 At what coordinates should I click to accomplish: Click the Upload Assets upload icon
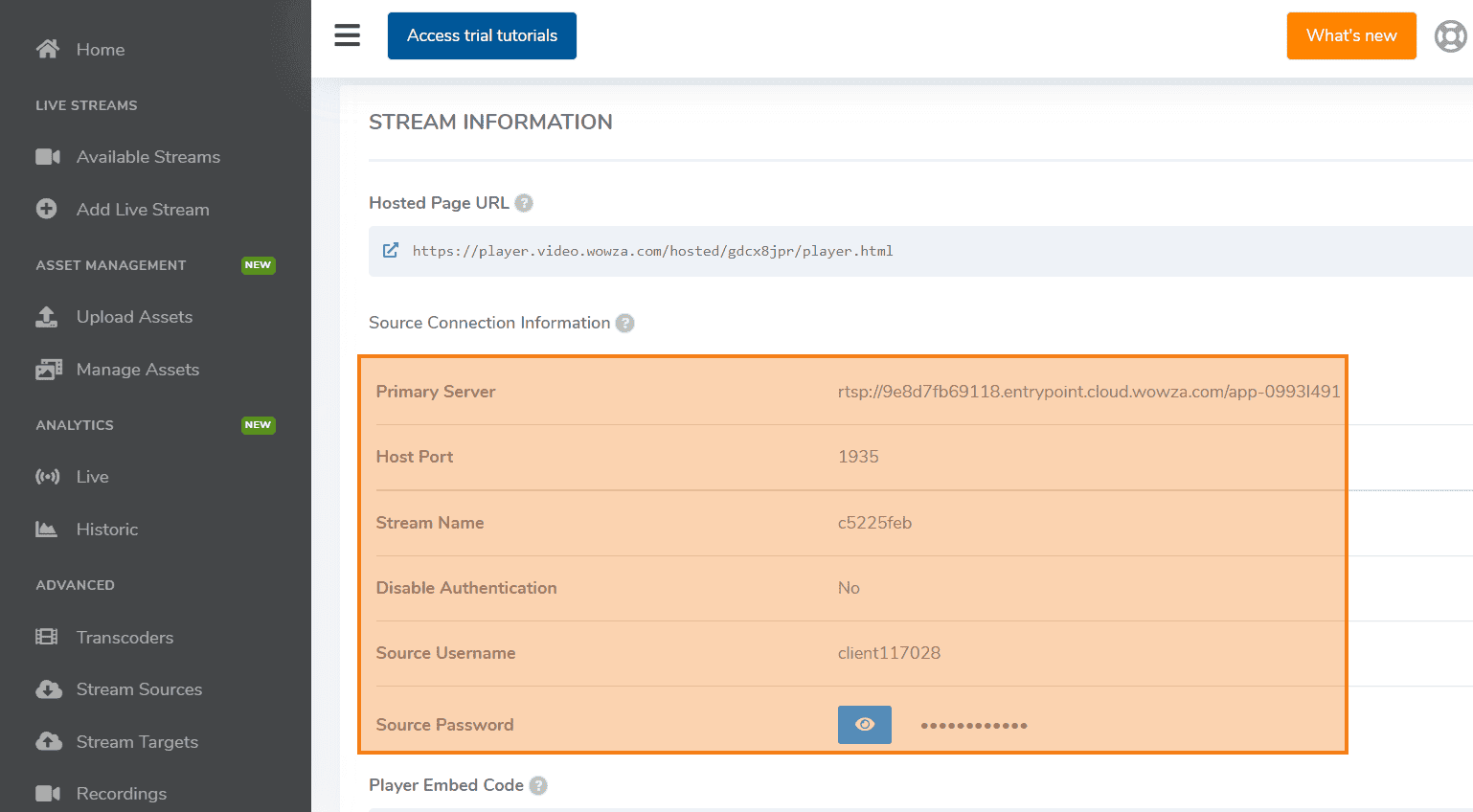pos(47,317)
